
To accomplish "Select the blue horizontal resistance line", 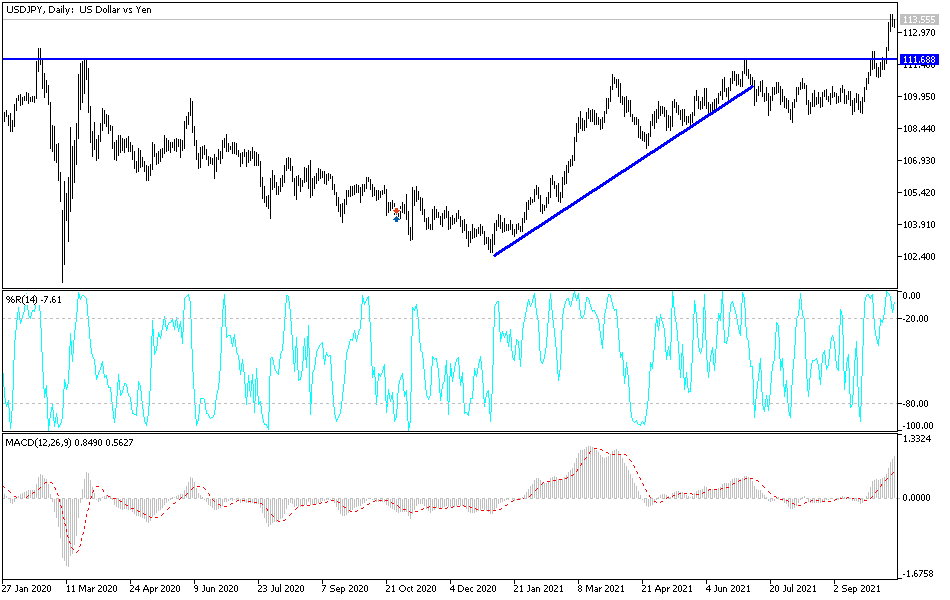I will pos(450,59).
